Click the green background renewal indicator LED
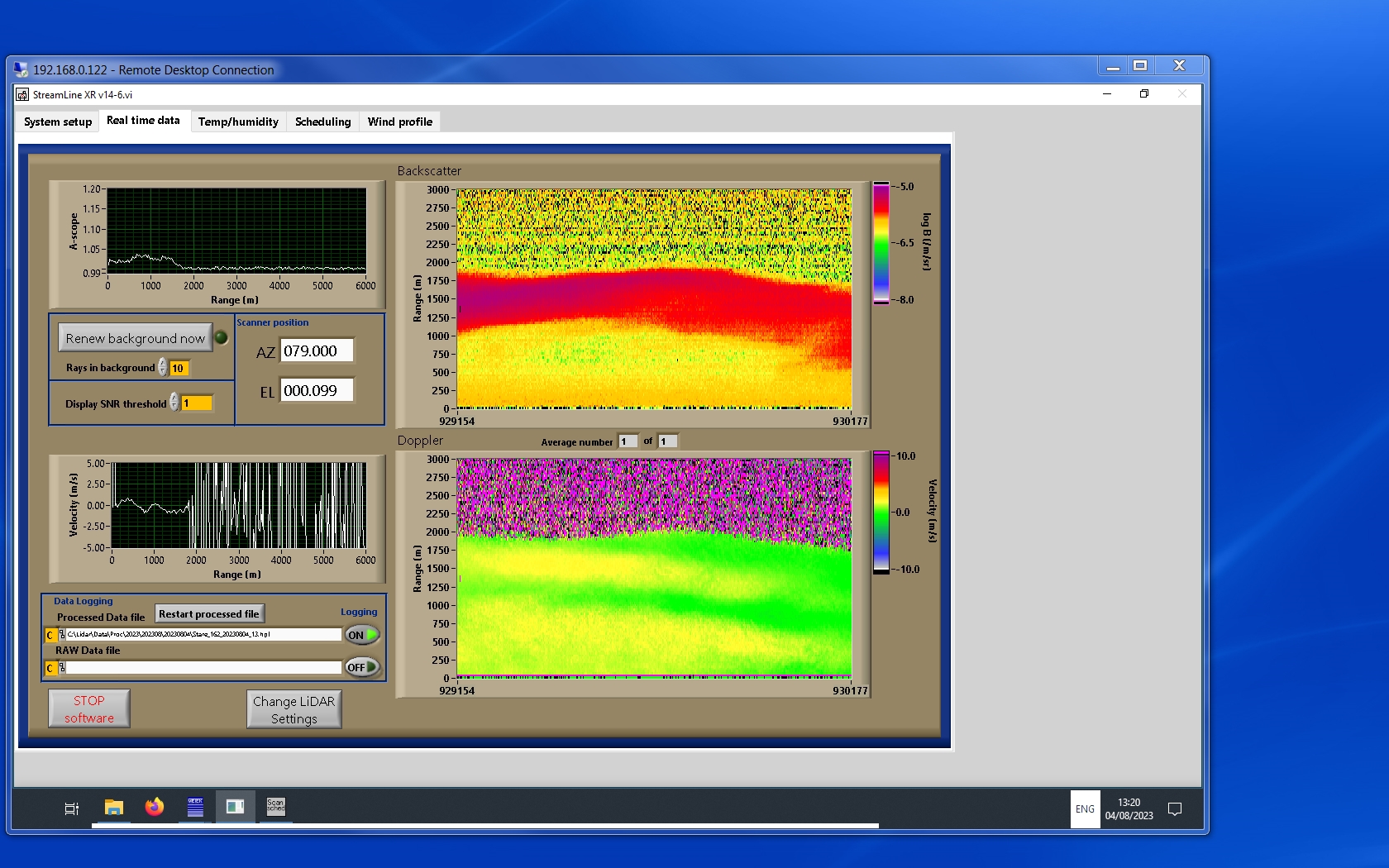The width and height of the screenshot is (1389, 868). (x=222, y=337)
